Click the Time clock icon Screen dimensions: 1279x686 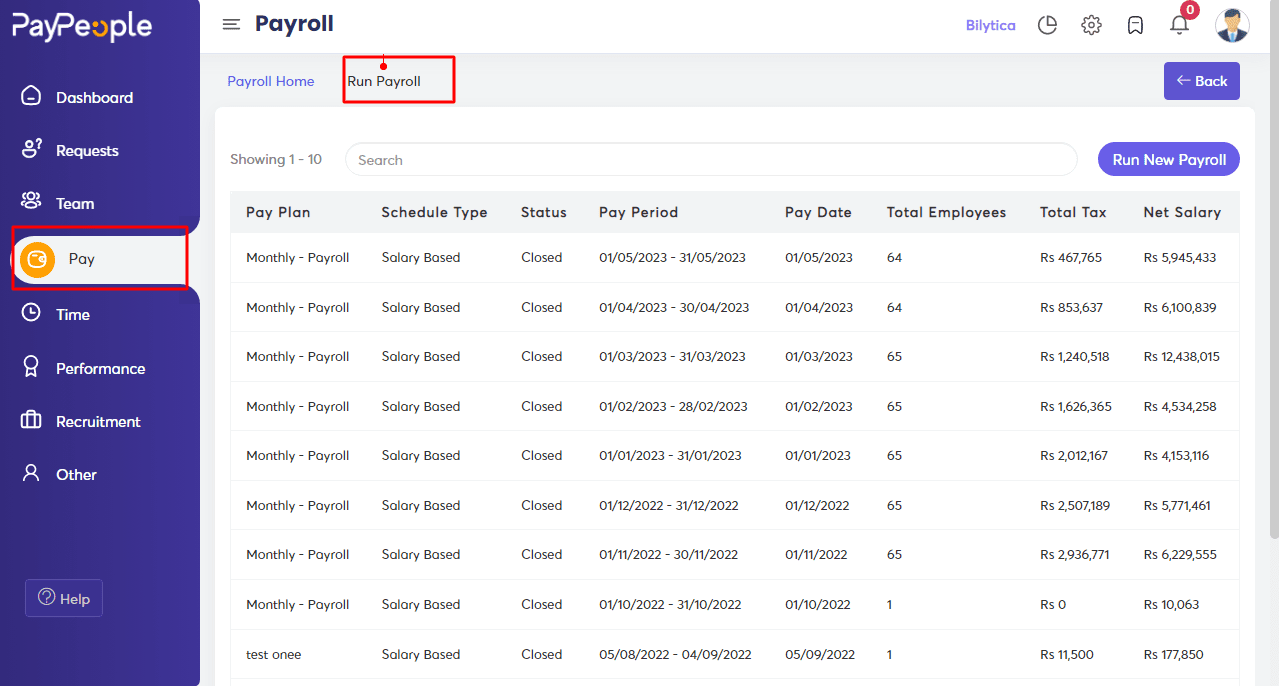31,313
